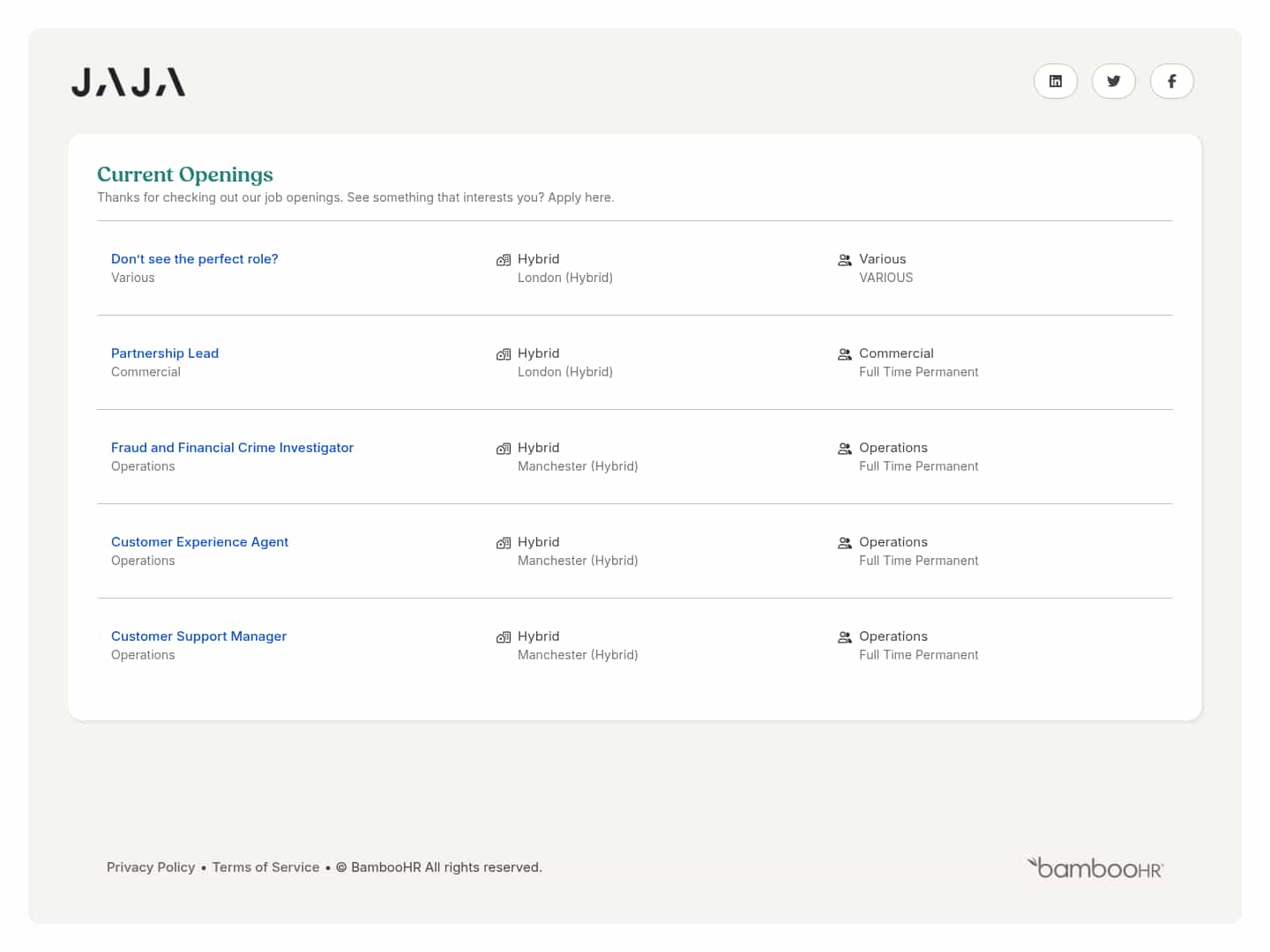Click the BambooHR copyright text in the footer
Image resolution: width=1270 pixels, height=952 pixels.
(x=438, y=866)
